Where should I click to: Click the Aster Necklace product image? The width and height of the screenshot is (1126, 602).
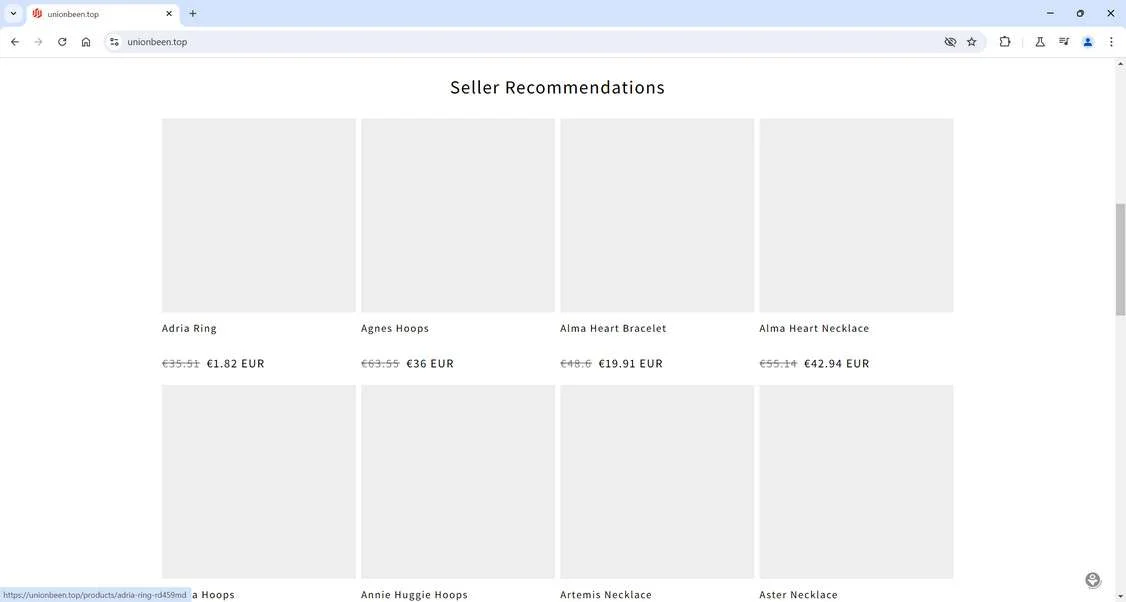pos(857,482)
